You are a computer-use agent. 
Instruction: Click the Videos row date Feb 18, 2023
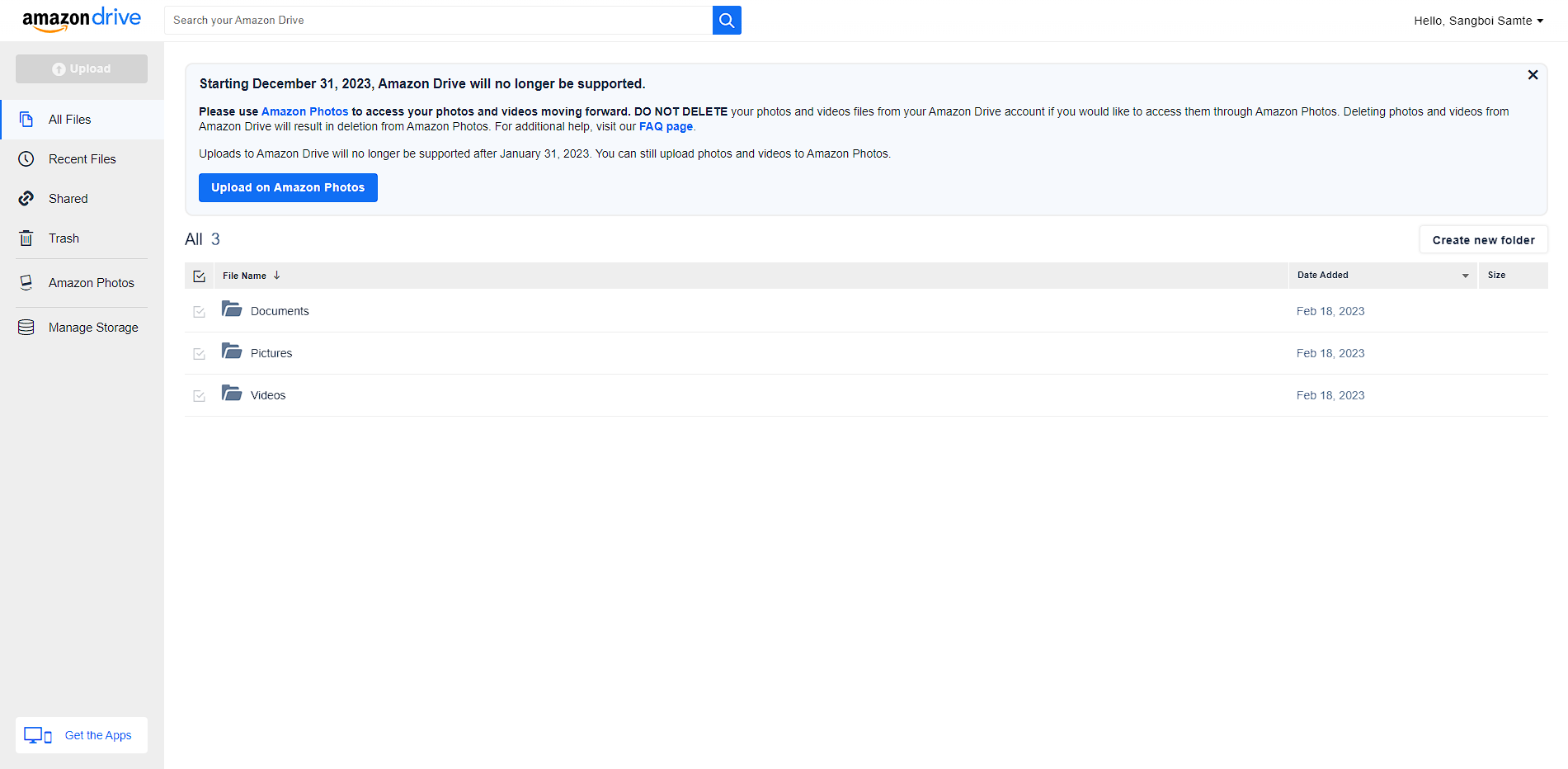tap(1330, 395)
